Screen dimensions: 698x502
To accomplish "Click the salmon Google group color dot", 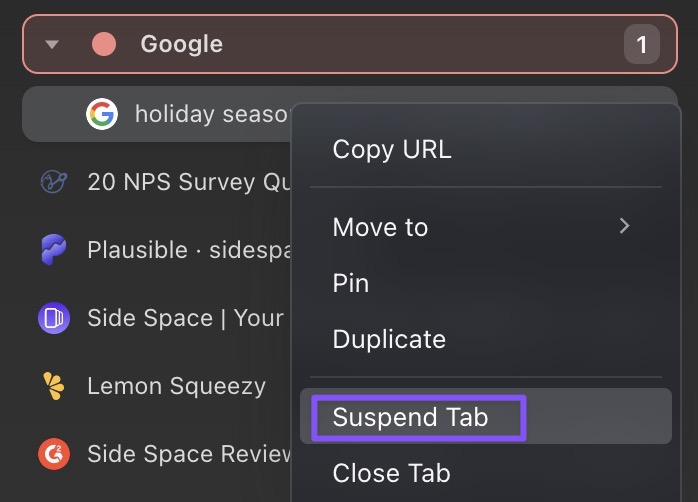I will point(104,44).
